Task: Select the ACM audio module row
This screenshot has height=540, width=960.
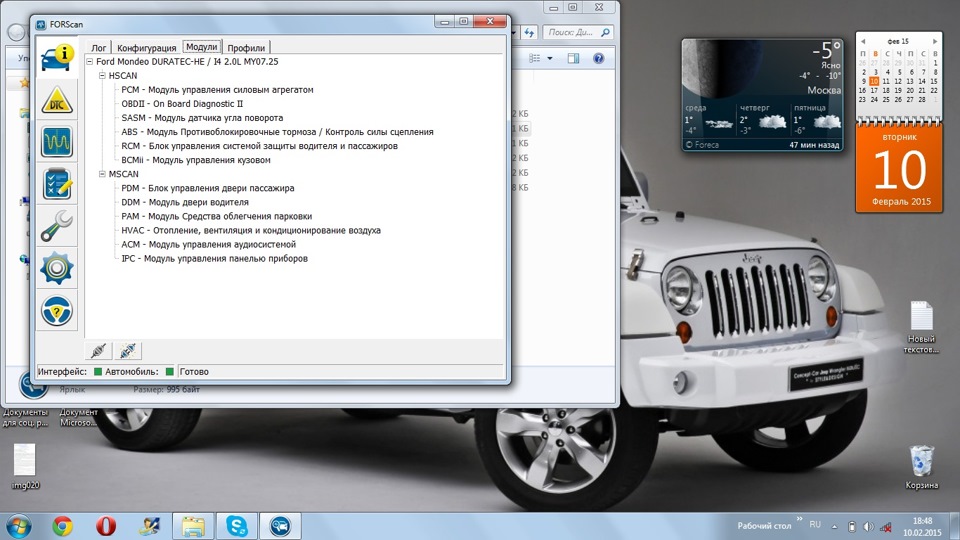Action: (x=209, y=244)
